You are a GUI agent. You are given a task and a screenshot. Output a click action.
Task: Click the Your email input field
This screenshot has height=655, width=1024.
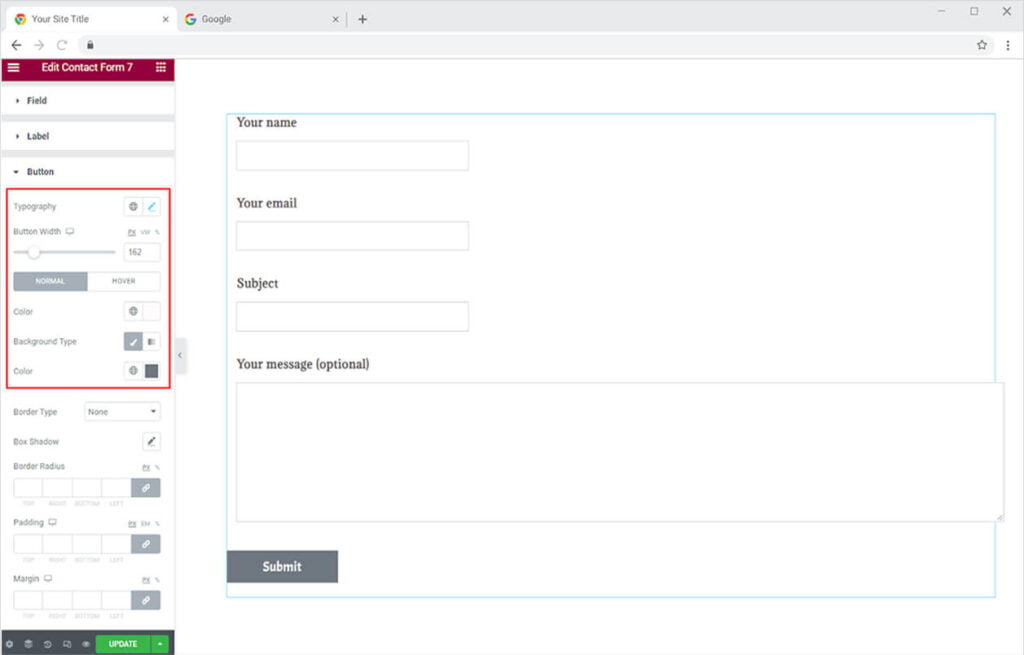click(352, 236)
